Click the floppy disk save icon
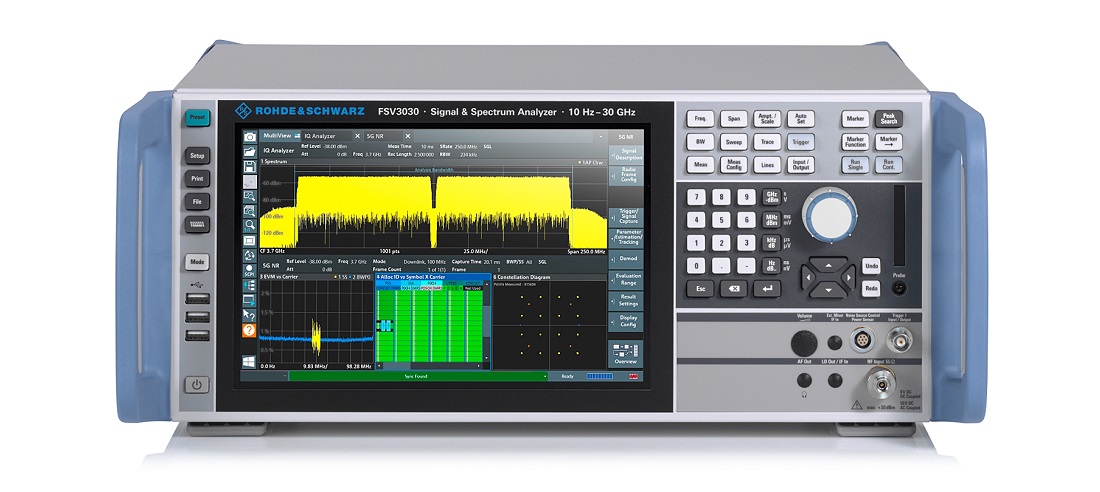 pyautogui.click(x=250, y=166)
